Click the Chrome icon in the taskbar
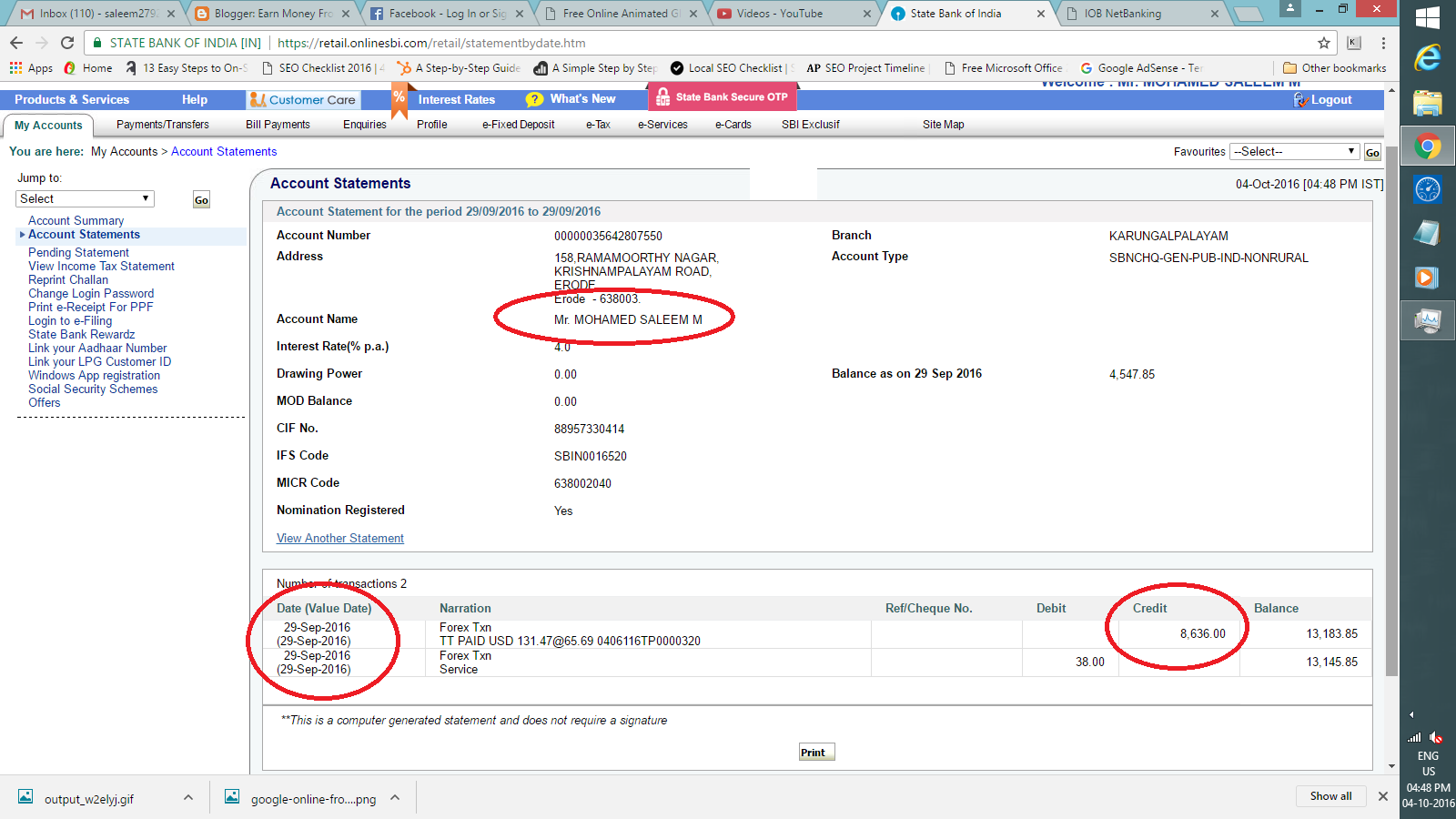 coord(1428,146)
